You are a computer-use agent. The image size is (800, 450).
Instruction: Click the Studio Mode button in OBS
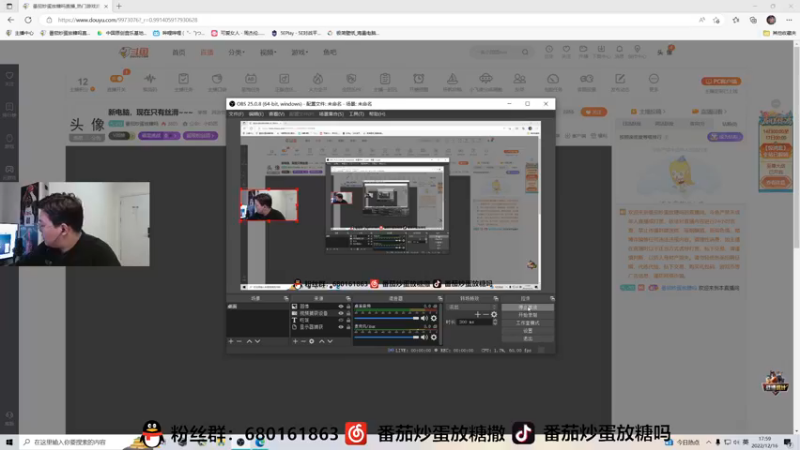(528, 323)
